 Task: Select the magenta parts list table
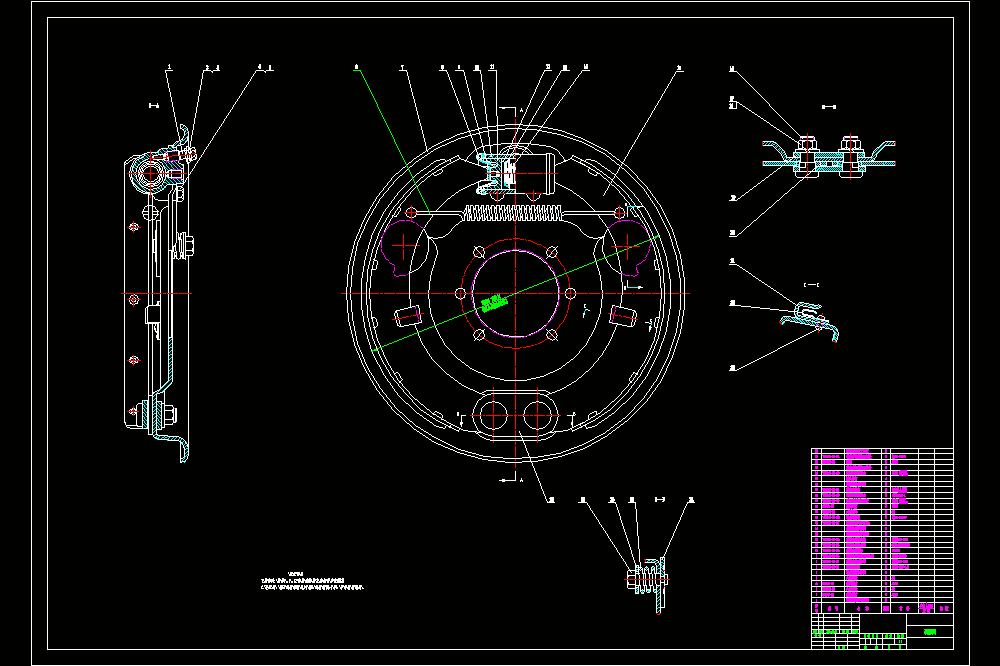pos(882,526)
